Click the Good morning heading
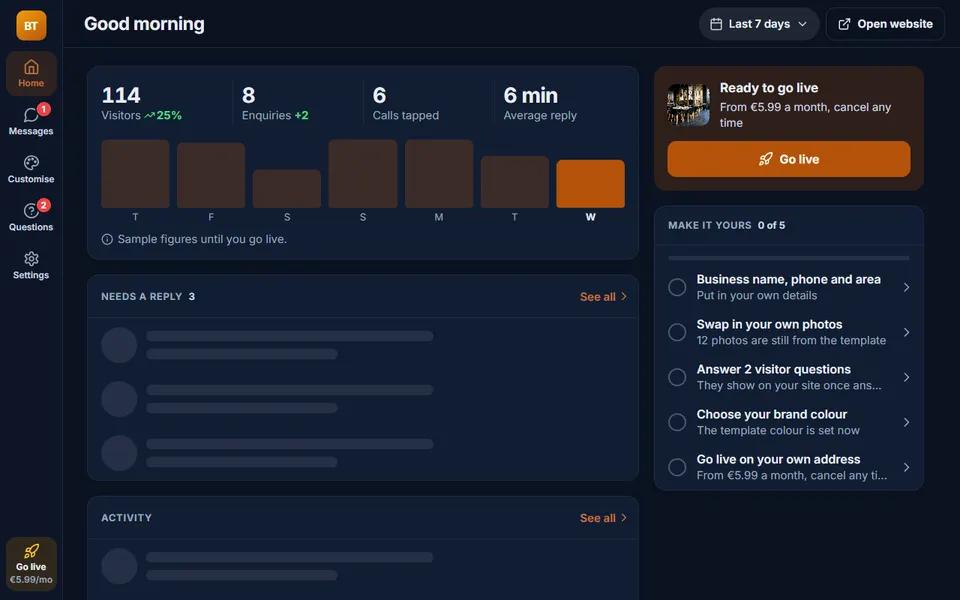960x600 pixels. tap(144, 24)
